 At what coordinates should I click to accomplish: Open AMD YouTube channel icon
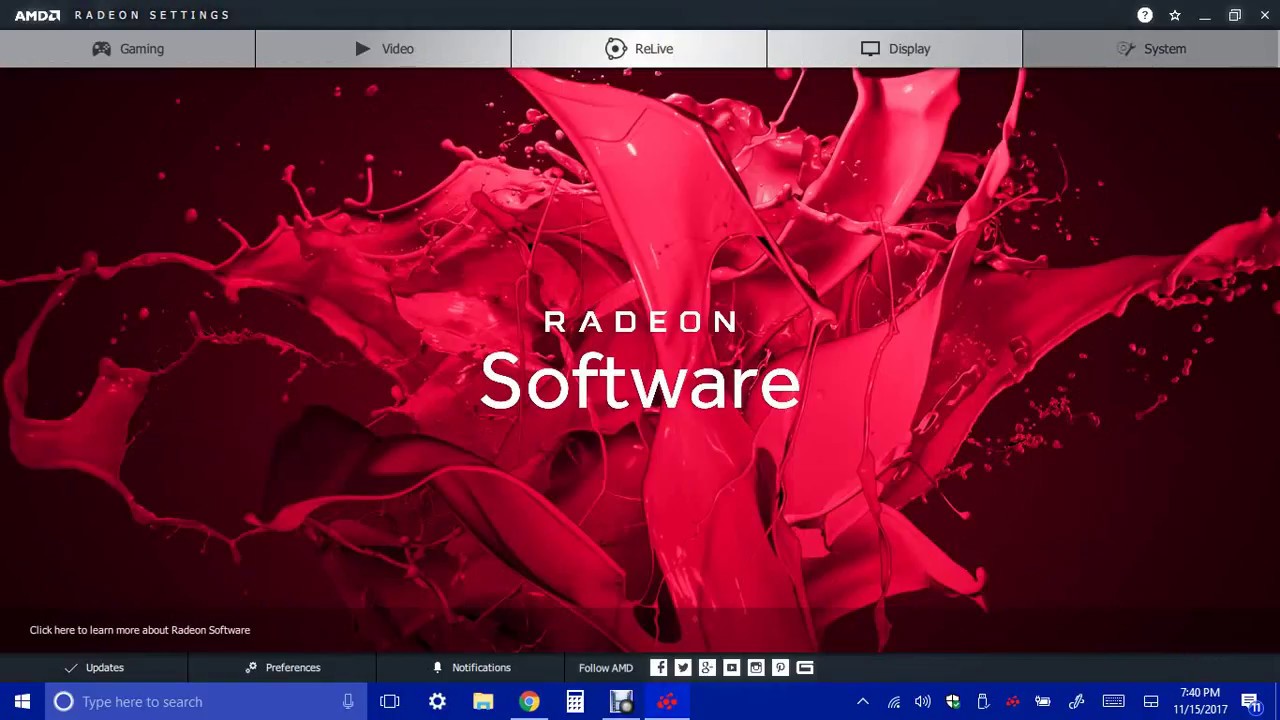[732, 667]
